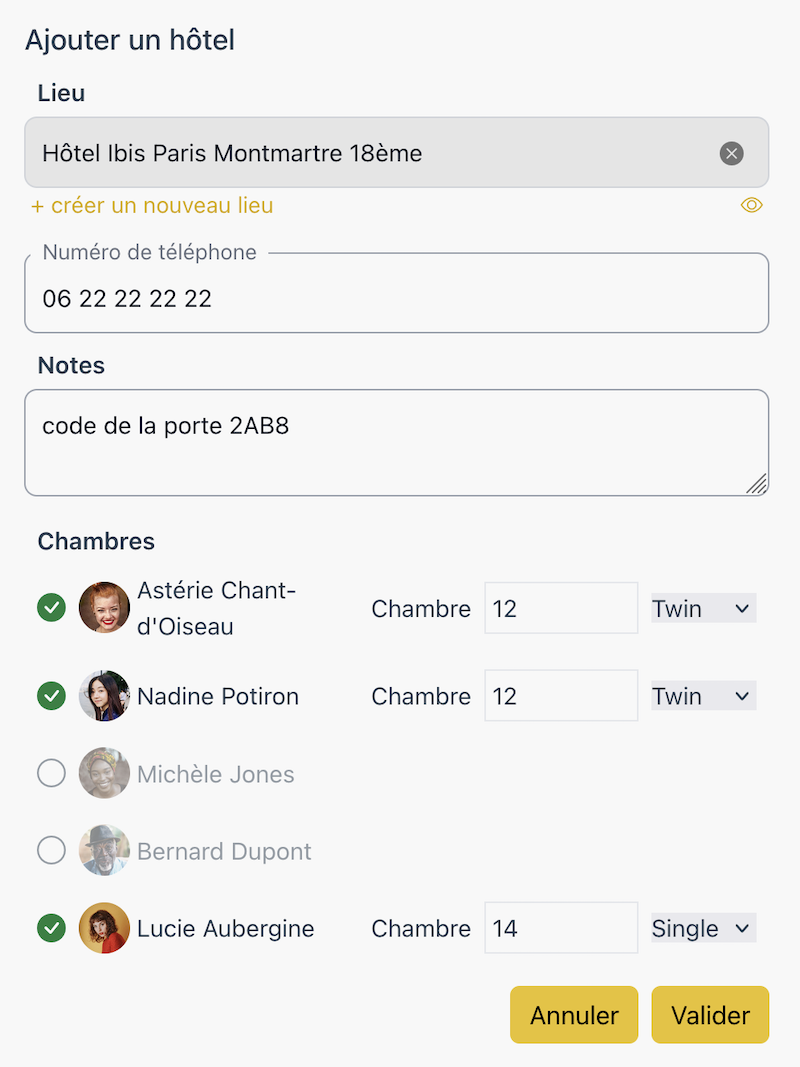Open Astérie's Twin room type dropdown

click(703, 608)
